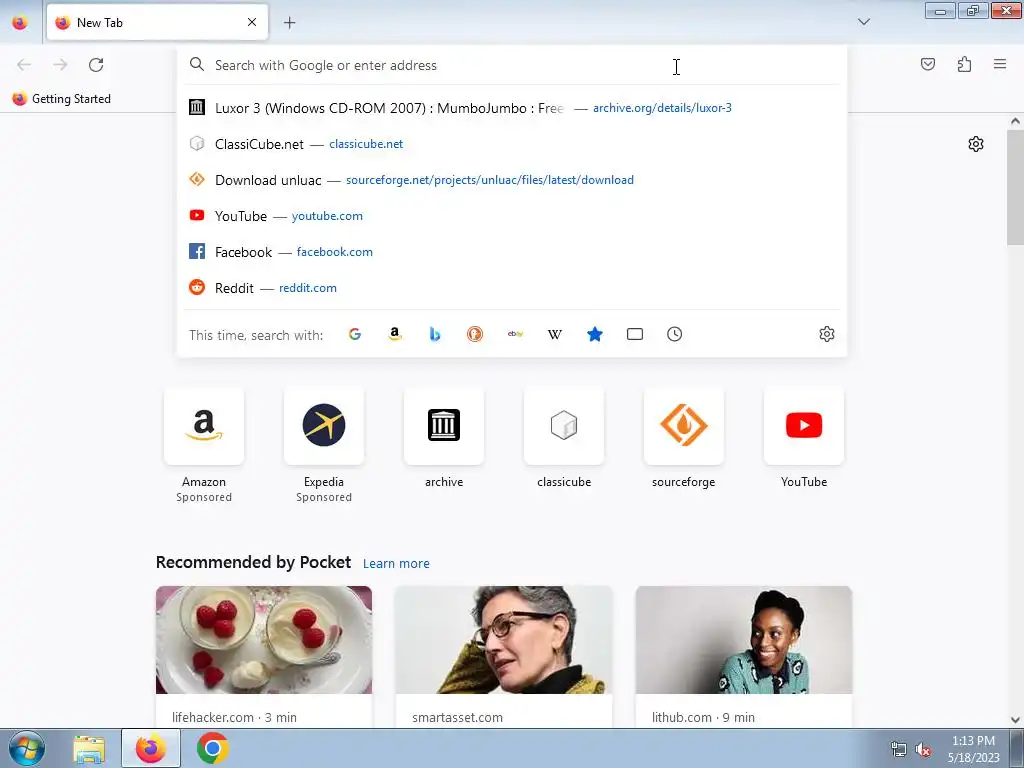Open a new tab with plus
1024x768 pixels.
(x=289, y=22)
